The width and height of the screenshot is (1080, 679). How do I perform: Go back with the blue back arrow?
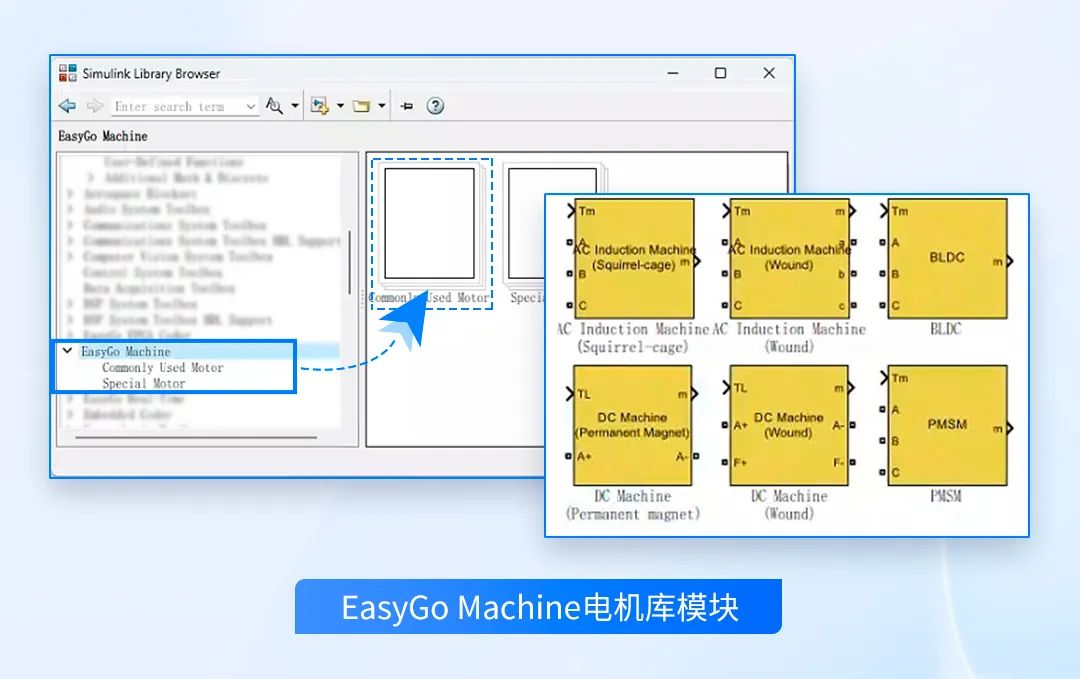click(68, 106)
